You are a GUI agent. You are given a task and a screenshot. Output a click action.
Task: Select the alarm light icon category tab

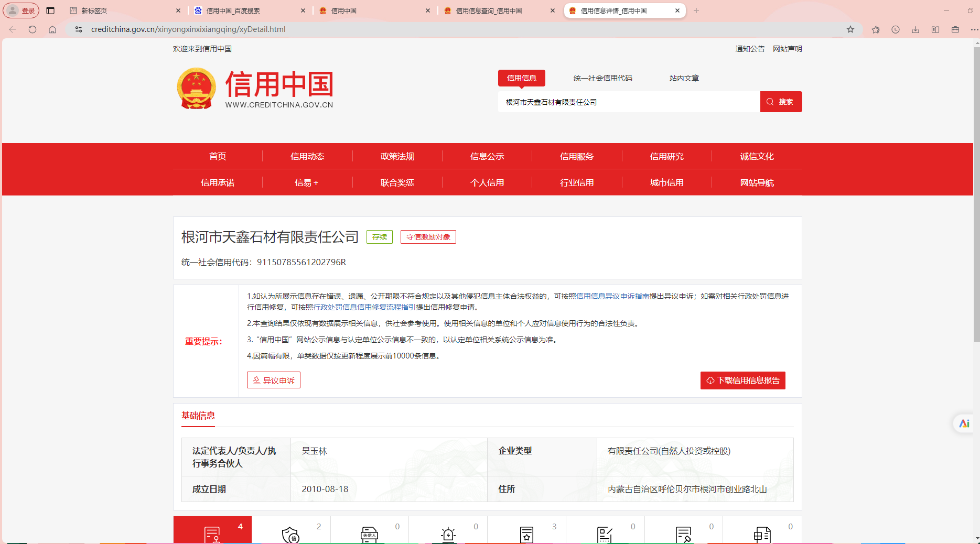(x=448, y=530)
